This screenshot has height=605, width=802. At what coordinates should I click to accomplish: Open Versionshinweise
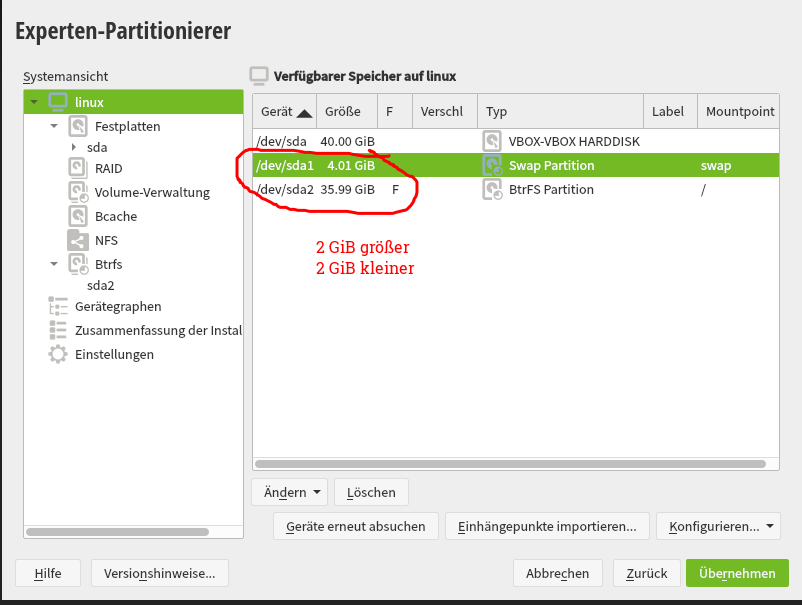(x=160, y=573)
